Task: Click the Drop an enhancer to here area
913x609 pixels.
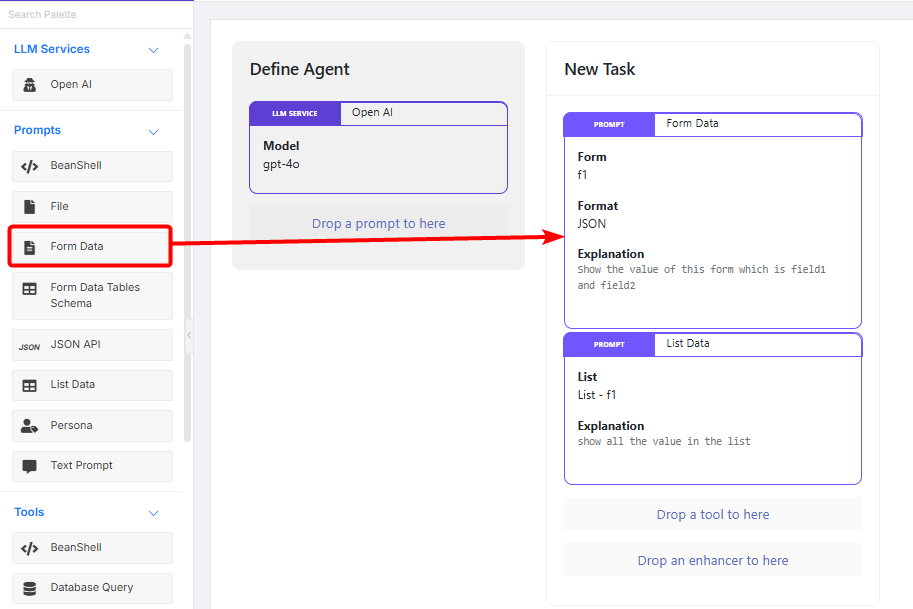Action: pyautogui.click(x=712, y=560)
